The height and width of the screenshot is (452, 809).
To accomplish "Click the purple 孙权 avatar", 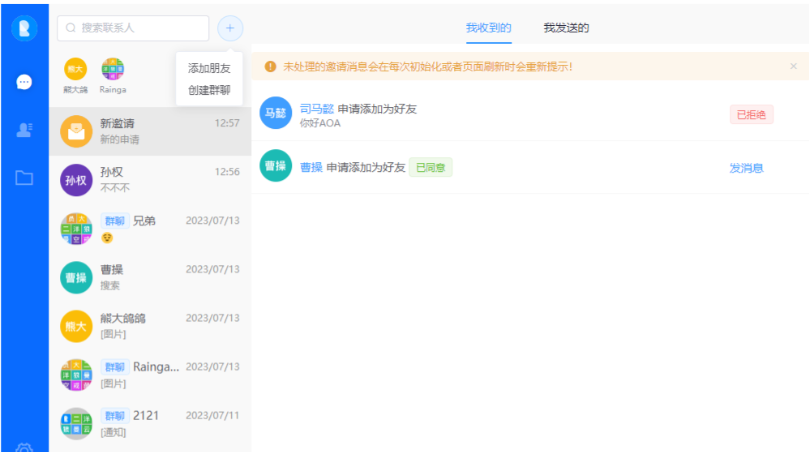I will [76, 180].
